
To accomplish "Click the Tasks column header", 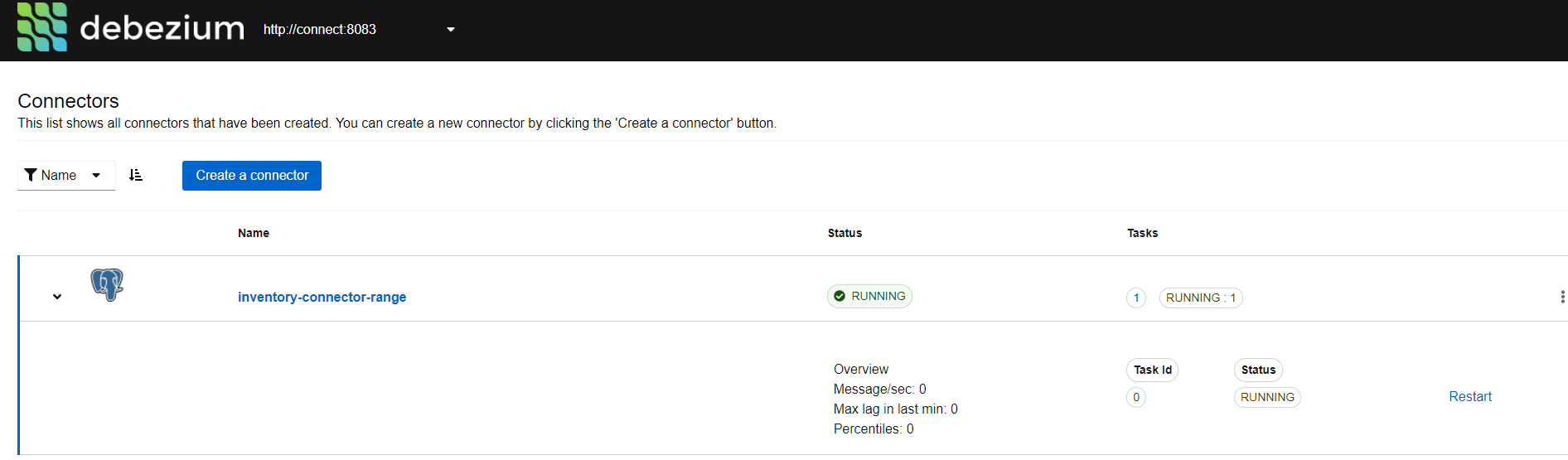I will [1142, 233].
